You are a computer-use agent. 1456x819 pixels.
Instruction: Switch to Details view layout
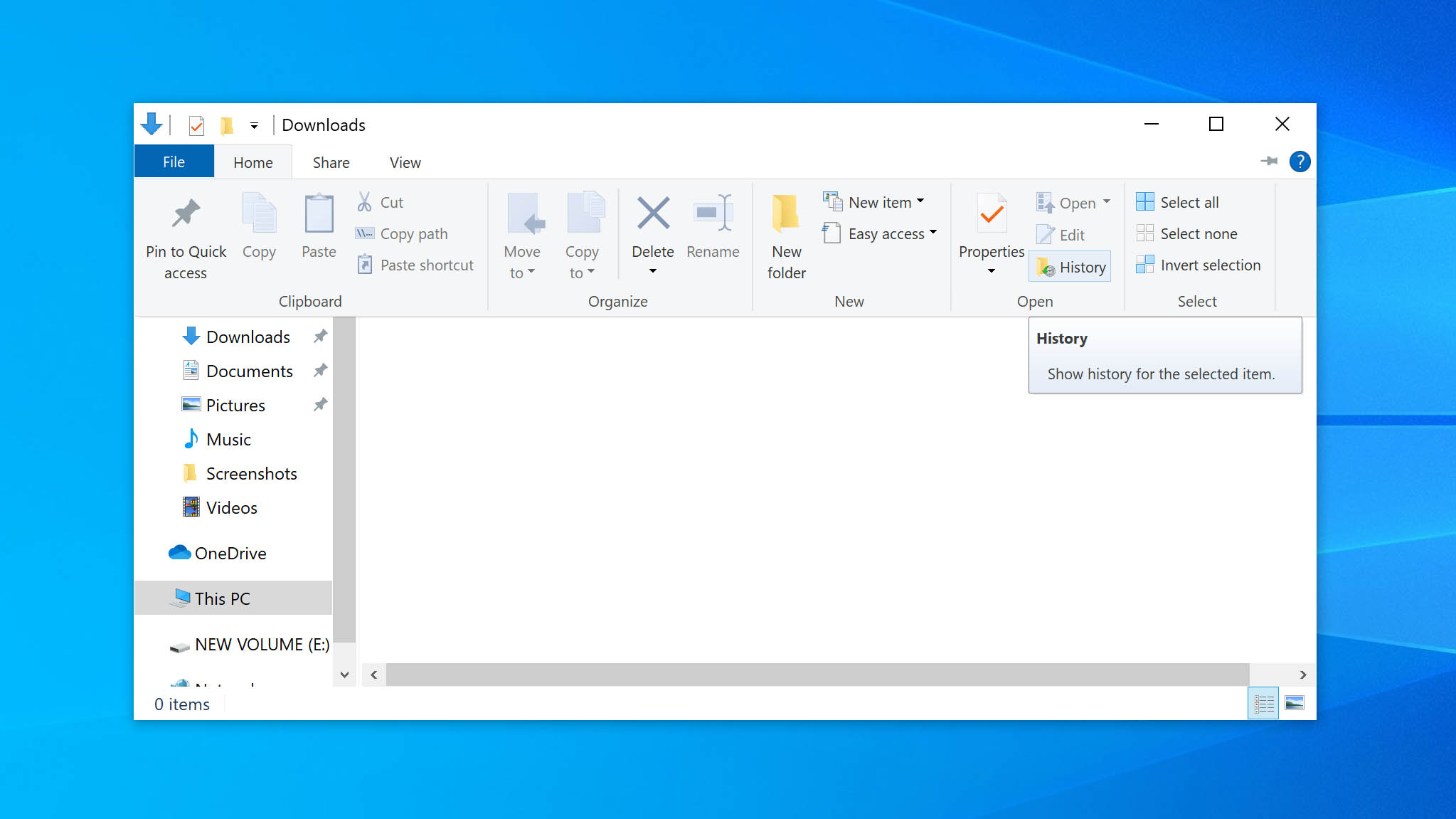click(1263, 704)
